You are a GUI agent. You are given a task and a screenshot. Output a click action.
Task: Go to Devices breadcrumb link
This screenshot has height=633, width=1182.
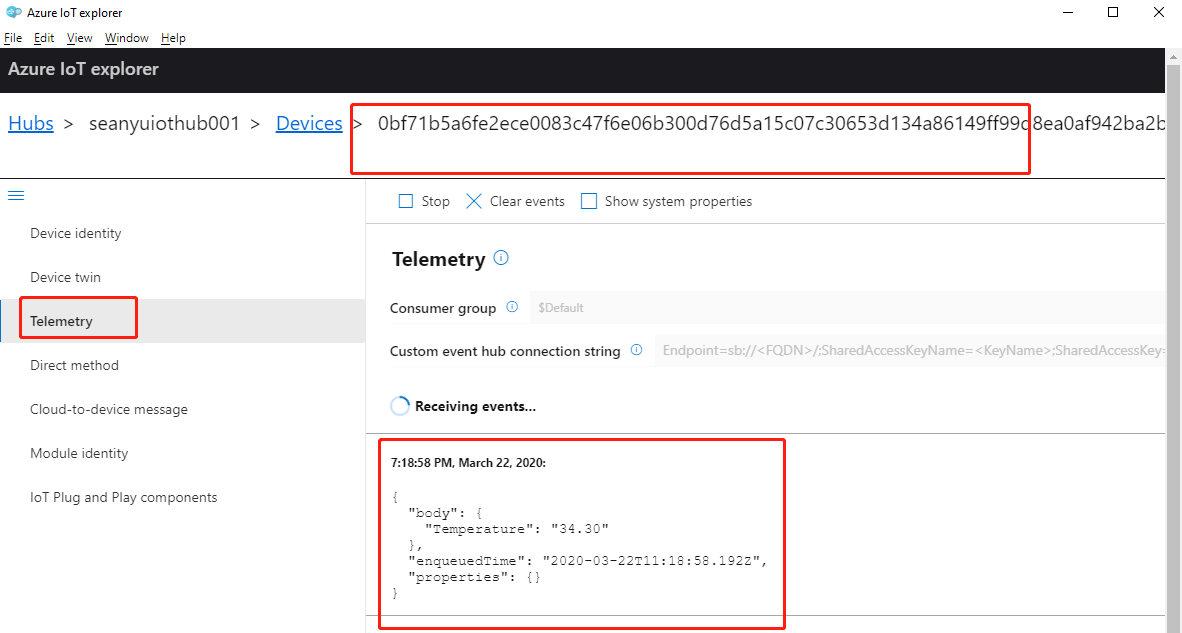click(x=309, y=123)
